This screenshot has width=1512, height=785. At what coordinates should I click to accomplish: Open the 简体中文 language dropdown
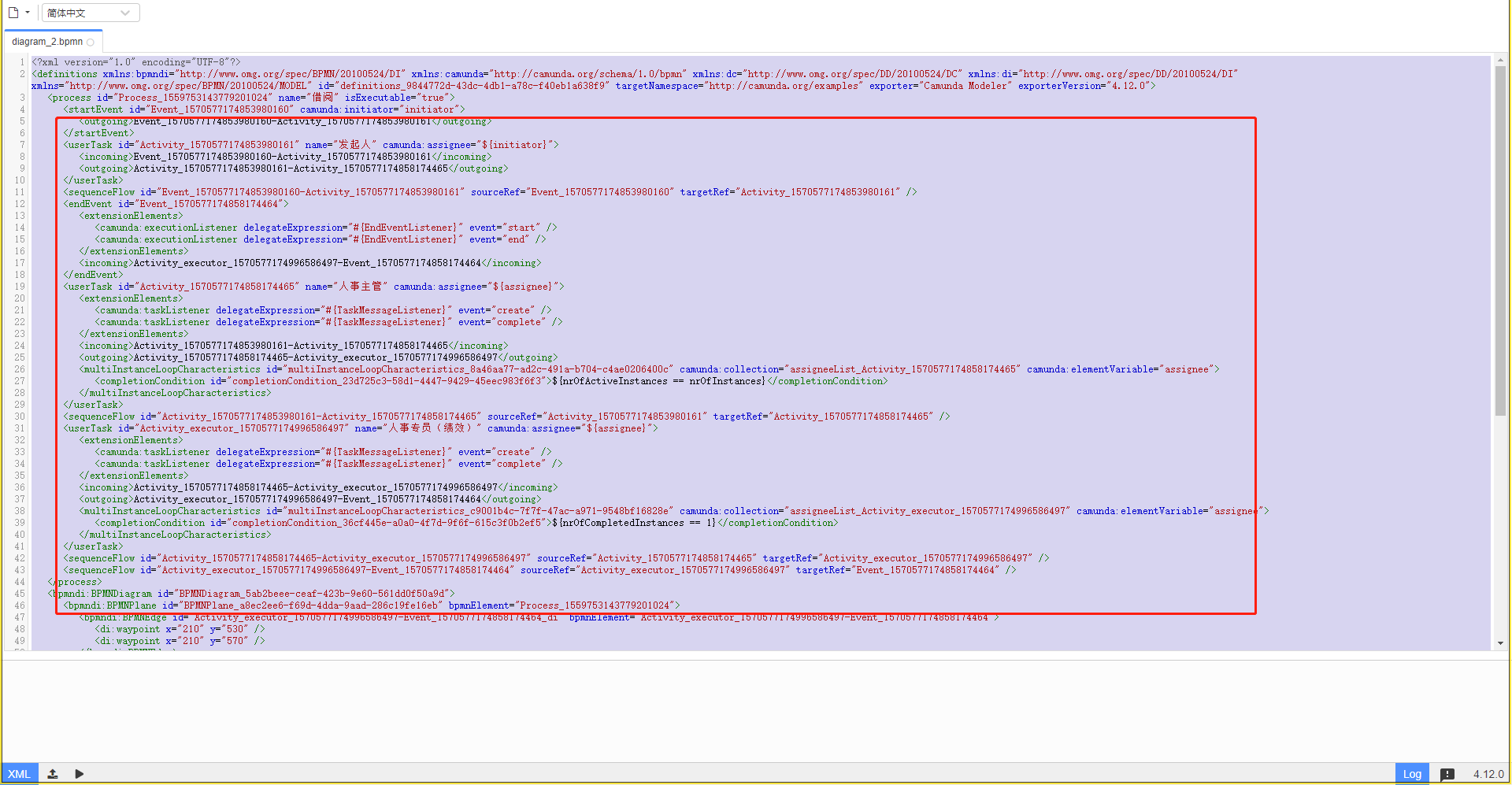[x=91, y=13]
